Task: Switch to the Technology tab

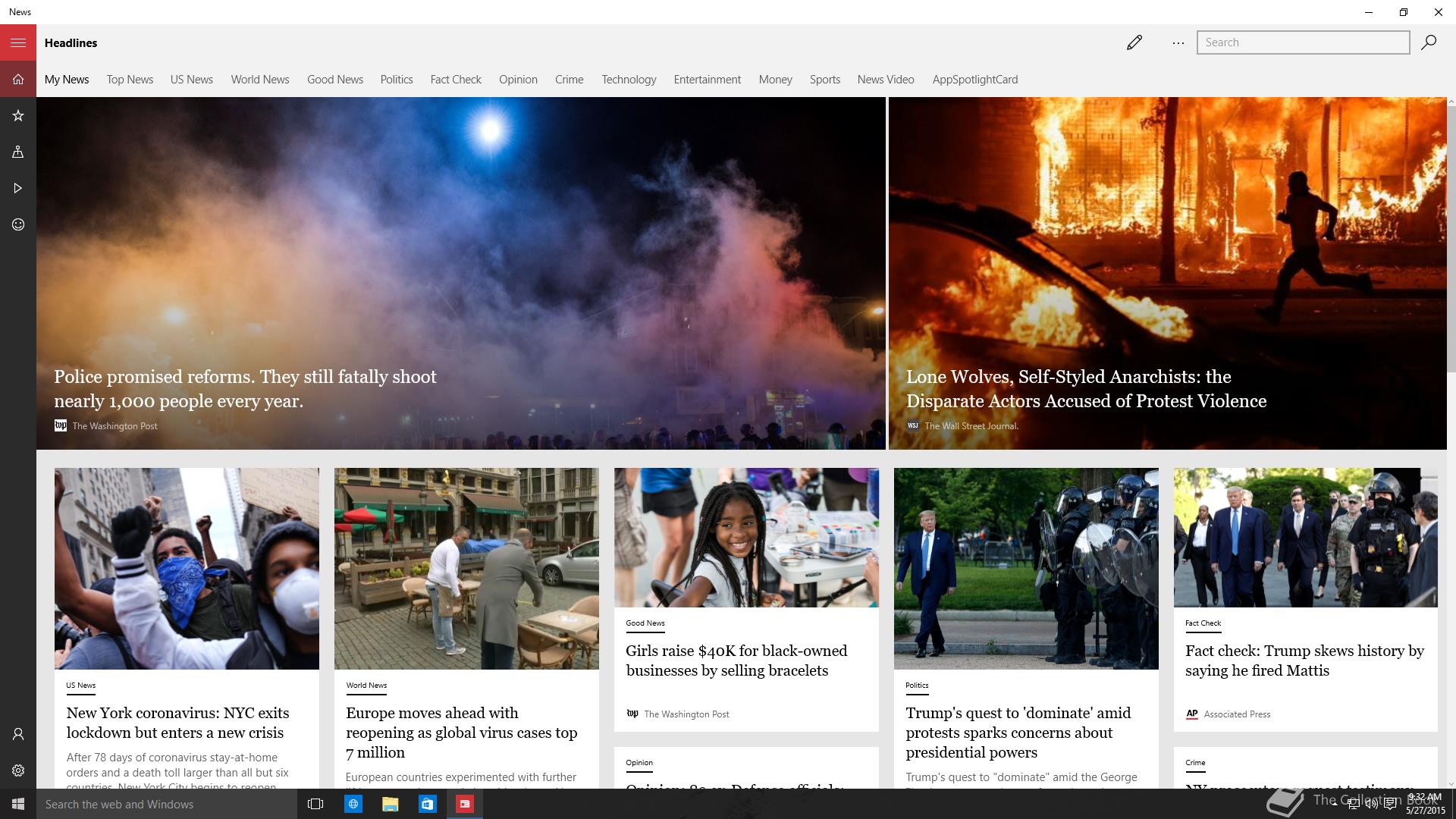Action: coord(629,79)
